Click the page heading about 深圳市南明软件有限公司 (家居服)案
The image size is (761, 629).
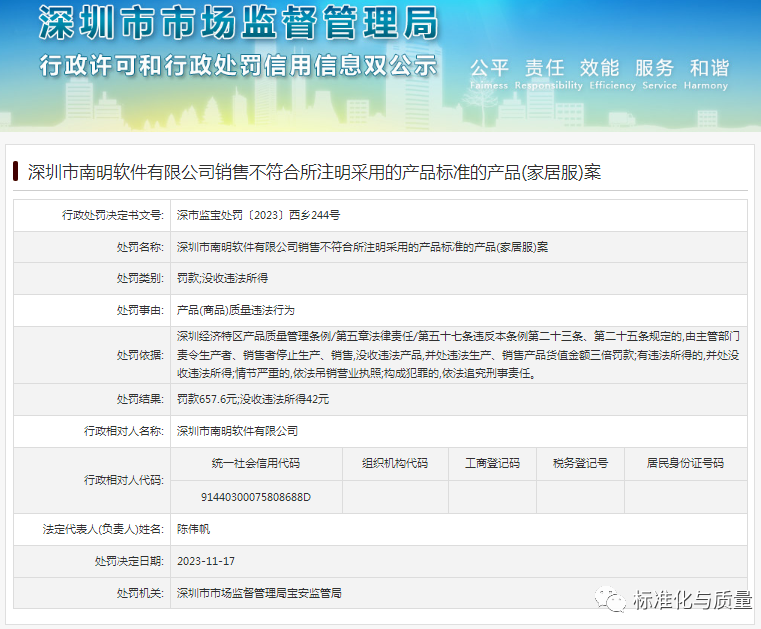click(x=314, y=172)
